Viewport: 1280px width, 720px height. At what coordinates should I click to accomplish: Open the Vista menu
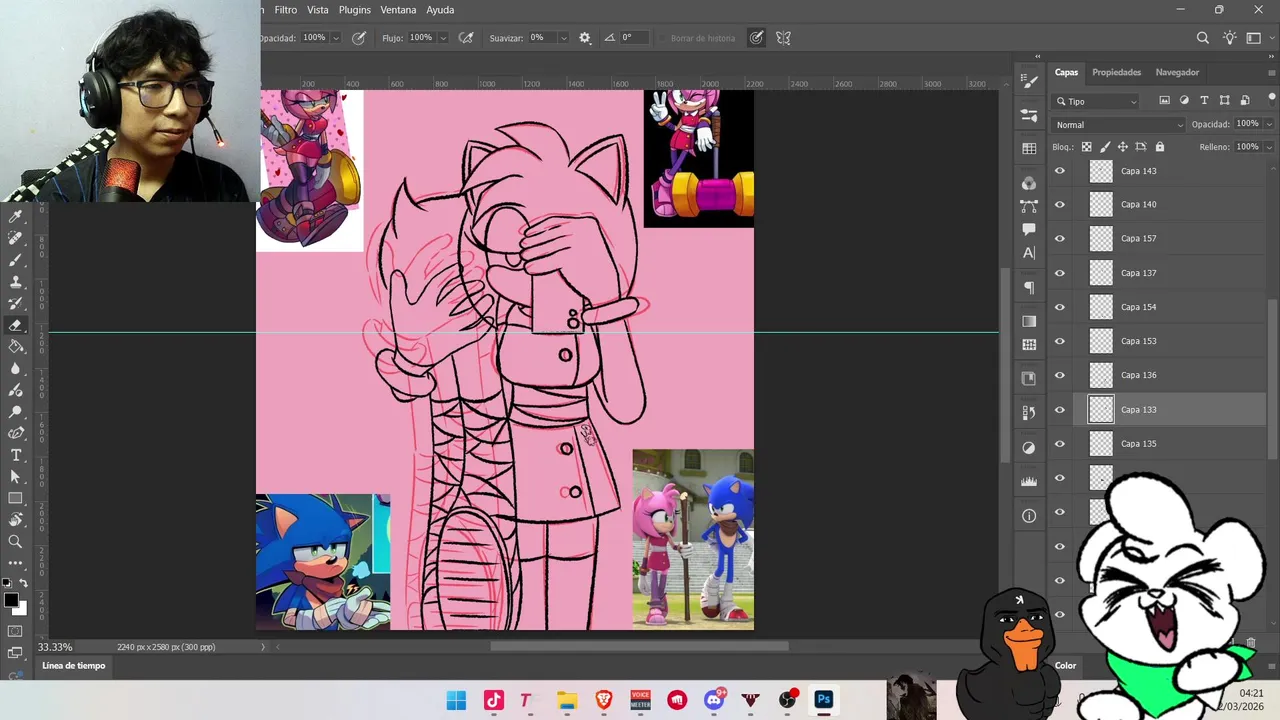point(318,10)
